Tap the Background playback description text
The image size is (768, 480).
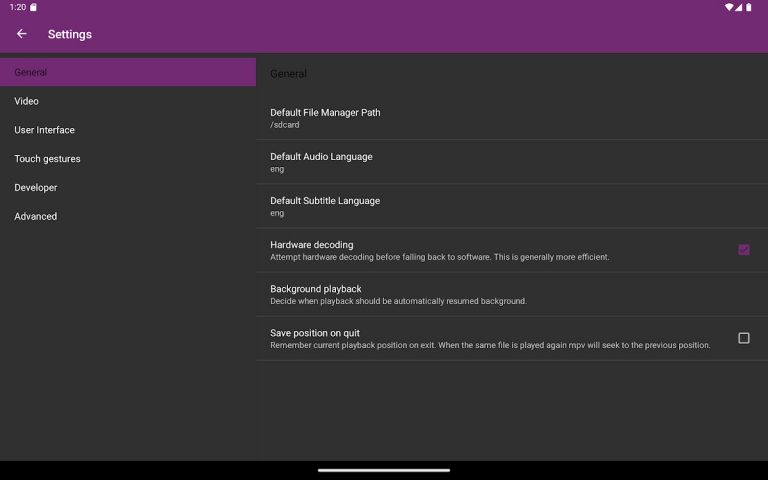(398, 301)
